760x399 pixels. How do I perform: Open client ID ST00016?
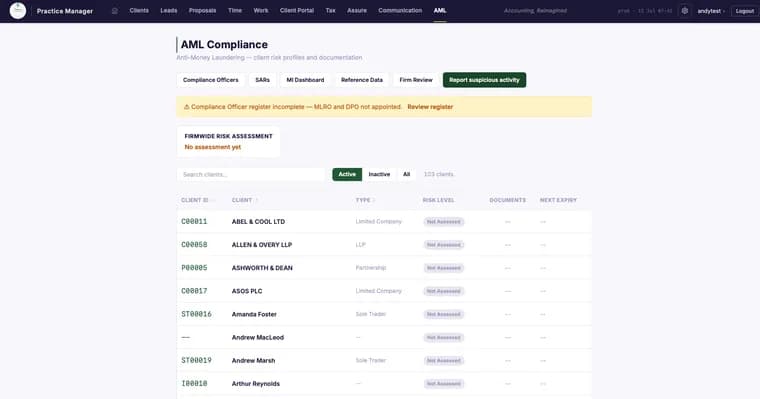click(196, 314)
